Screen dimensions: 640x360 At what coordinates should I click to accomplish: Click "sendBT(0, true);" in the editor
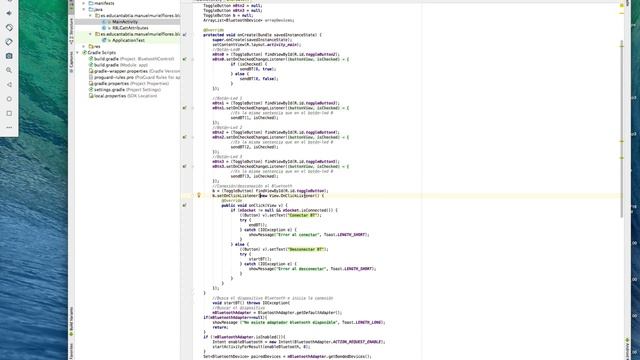coord(258,69)
